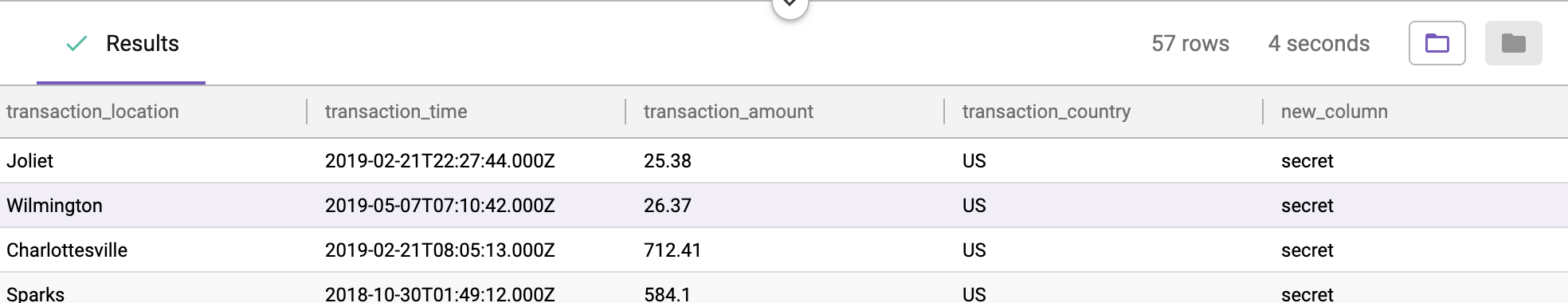Image resolution: width=1568 pixels, height=303 pixels.
Task: Click the secret value in Joliet row
Action: 1307,161
